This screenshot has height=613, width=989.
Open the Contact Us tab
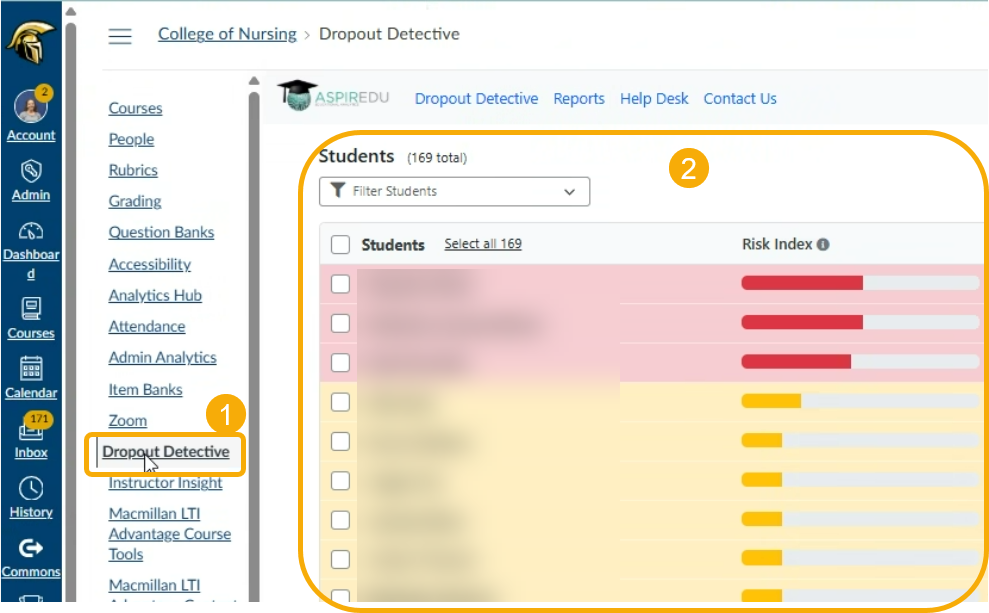pos(740,99)
